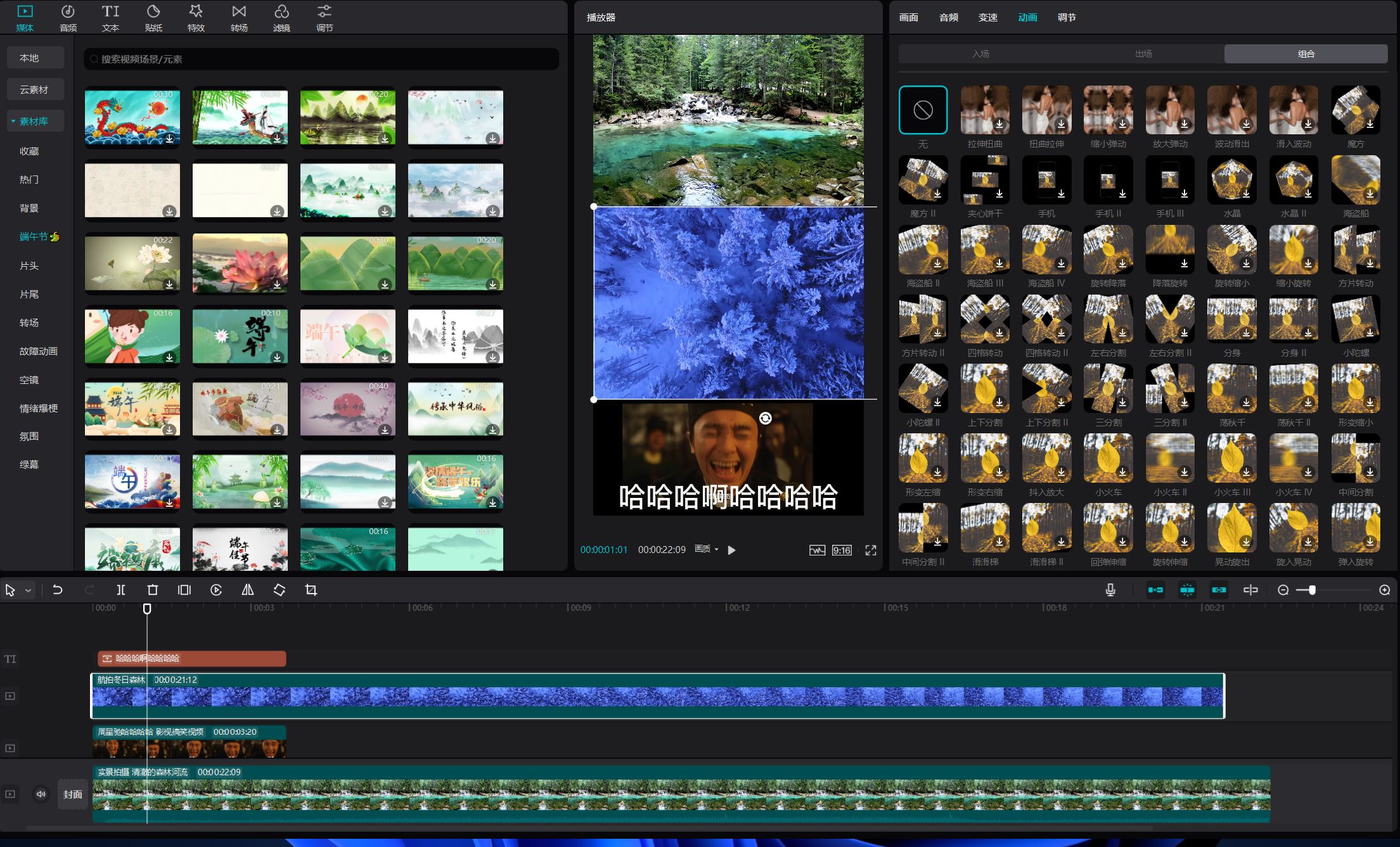The width and height of the screenshot is (1400, 847).
Task: Open the 绿幕 green screen category
Action: [29, 464]
